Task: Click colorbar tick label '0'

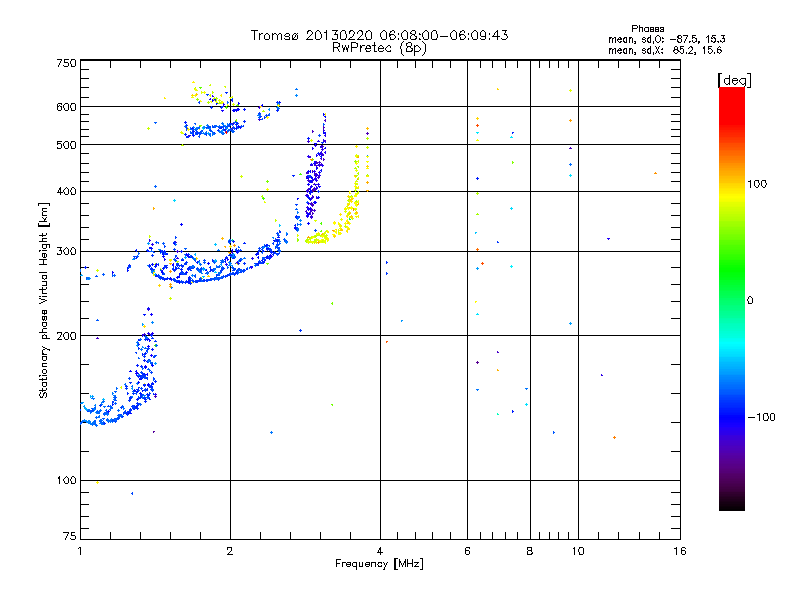Action: click(750, 300)
